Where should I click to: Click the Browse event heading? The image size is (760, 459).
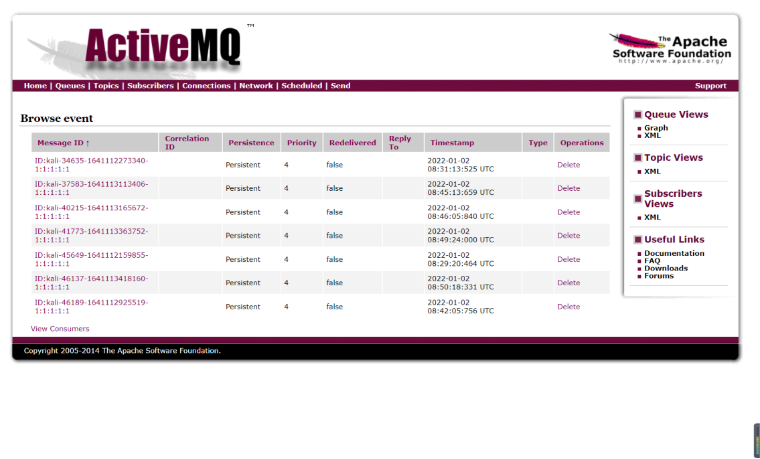tap(57, 118)
